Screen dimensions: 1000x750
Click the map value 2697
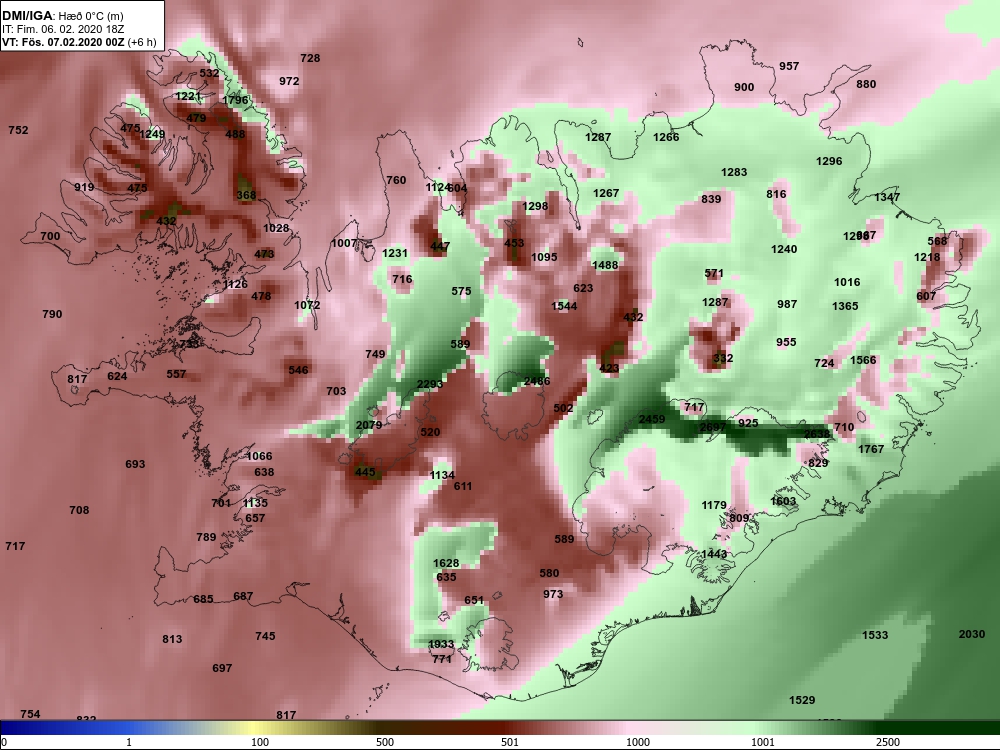coord(712,427)
